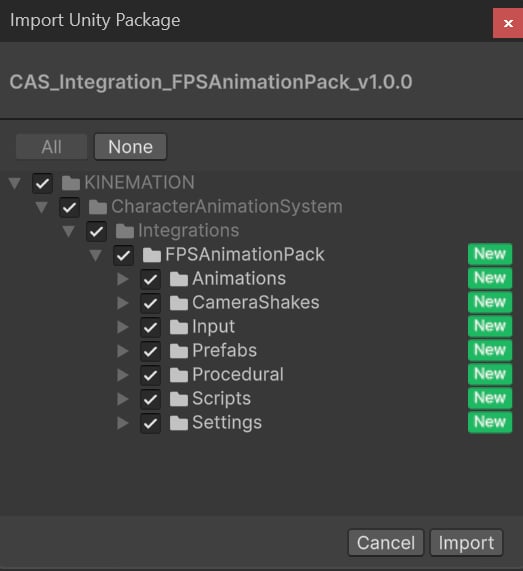523x571 pixels.
Task: Click the FPSAnimationPack folder icon
Action: (x=152, y=255)
